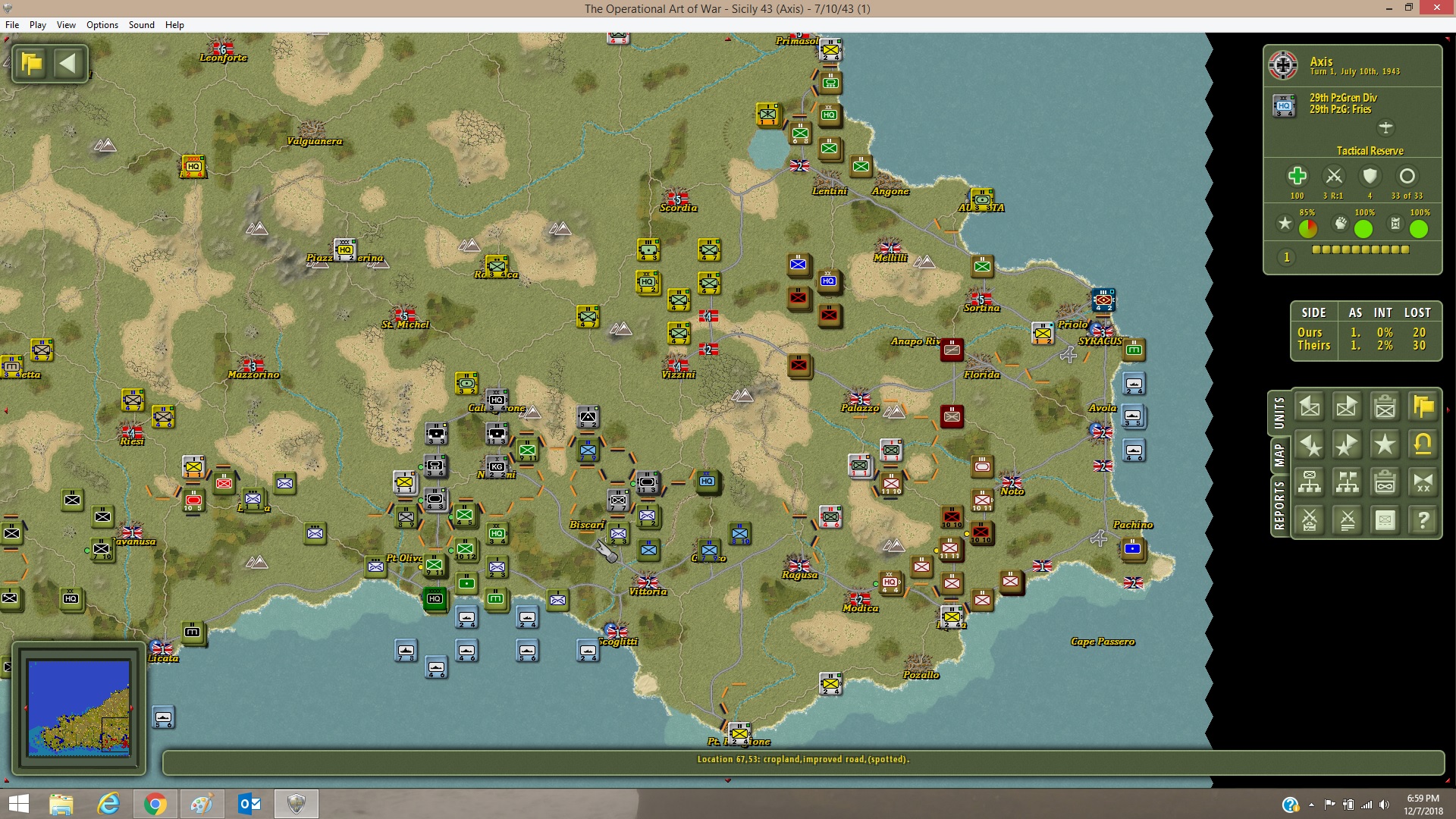Click the 85% proficiency pie indicator

pos(1308,228)
